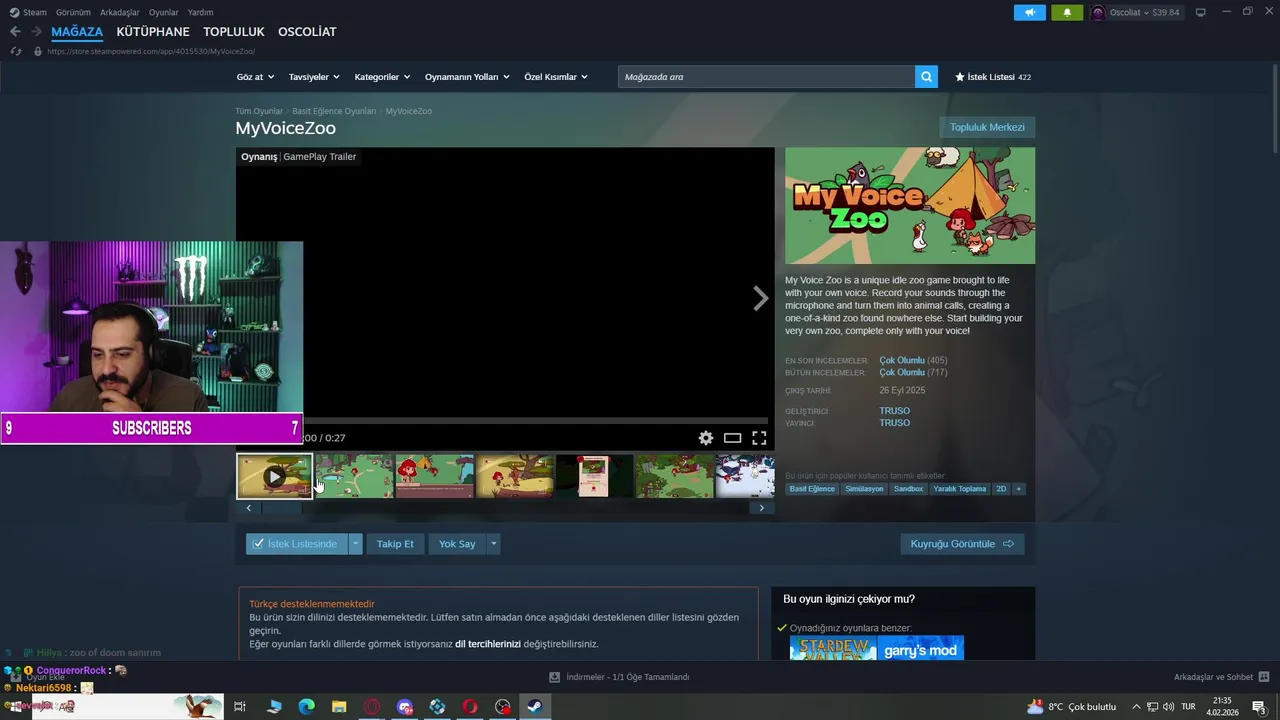The height and width of the screenshot is (720, 1280).
Task: Click the volume speaker tray icon
Action: tap(1168, 707)
